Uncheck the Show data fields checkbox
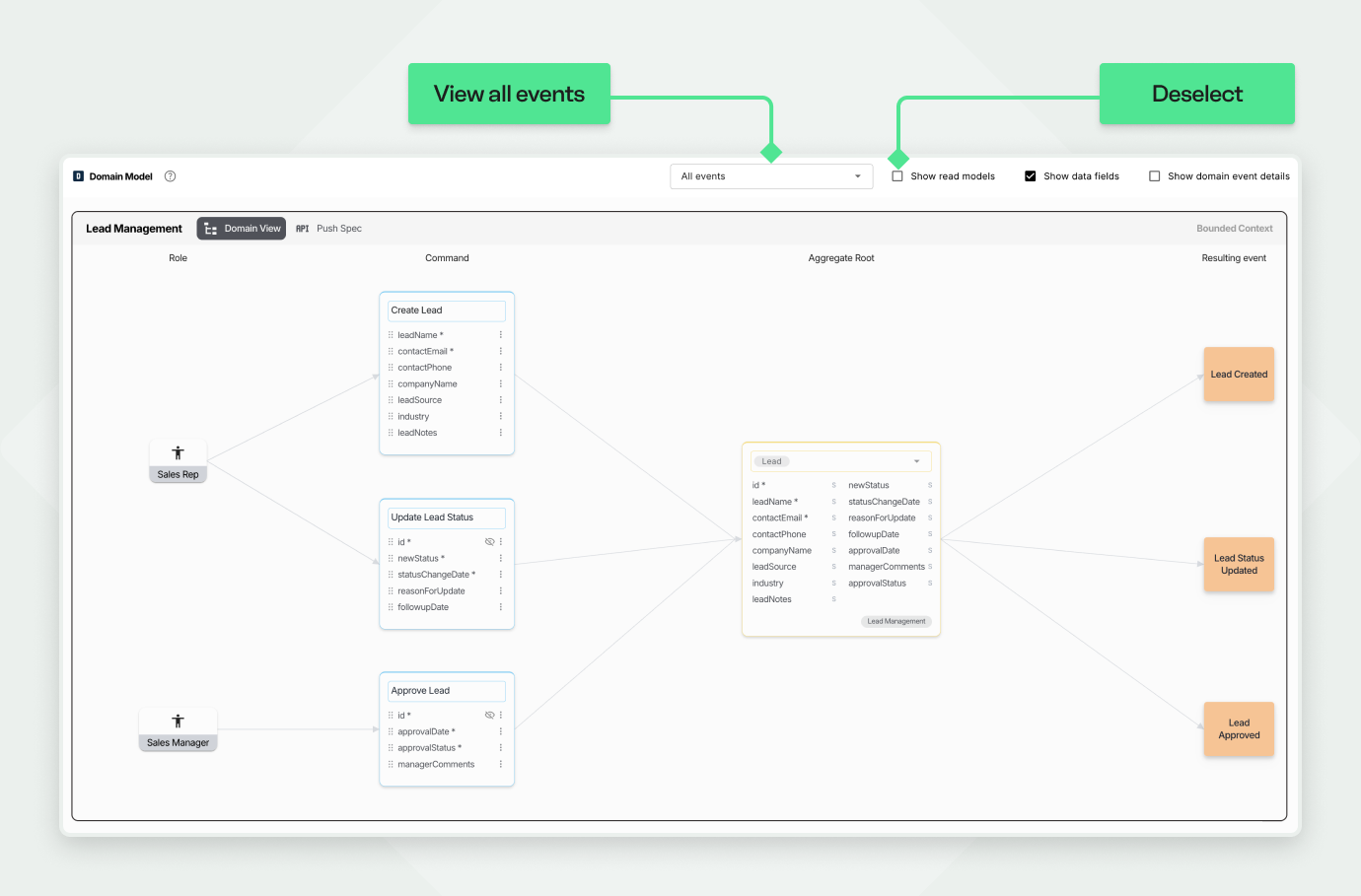The height and width of the screenshot is (896, 1361). 1030,176
